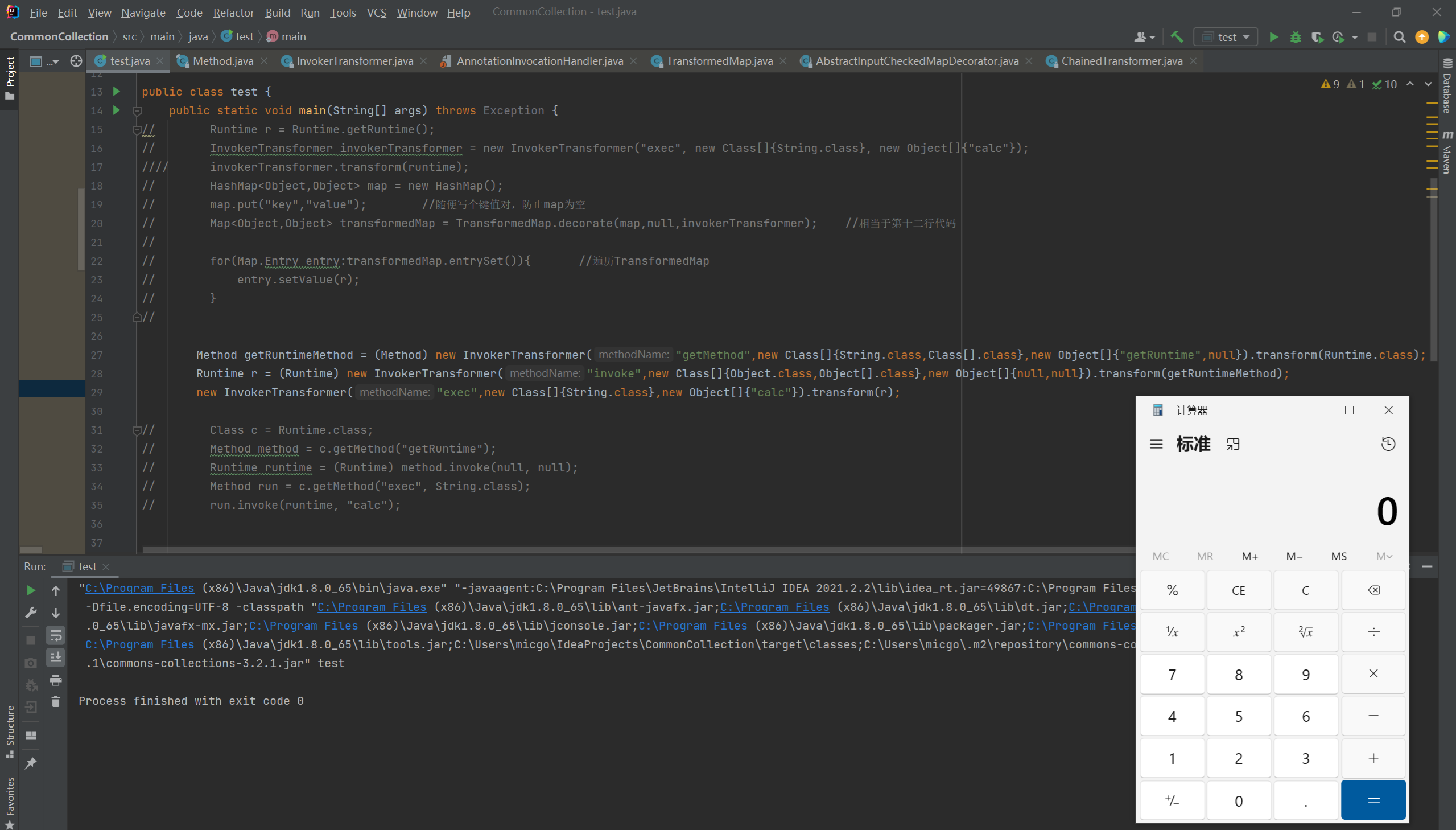Clear console with the trash icon
Image resolution: width=1456 pixels, height=830 pixels.
tap(56, 701)
